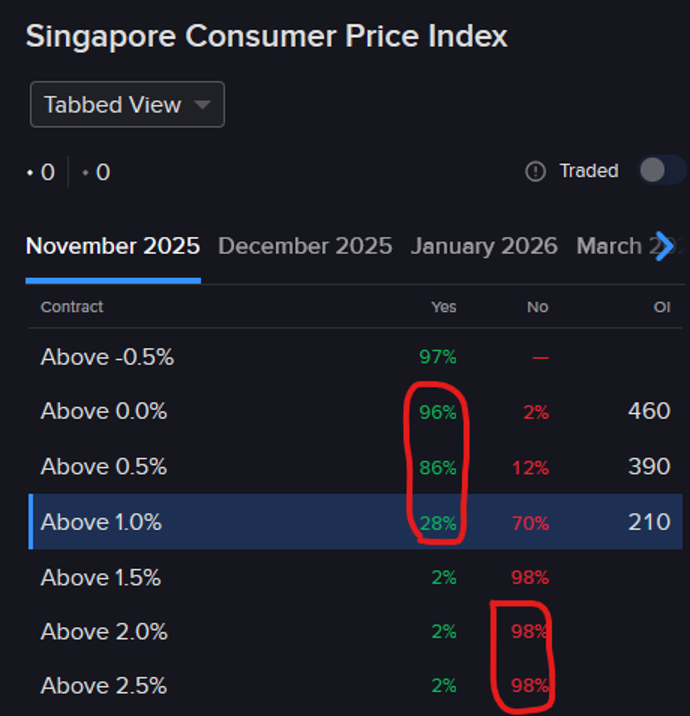Open the Above 2.0% contract row

(x=104, y=632)
